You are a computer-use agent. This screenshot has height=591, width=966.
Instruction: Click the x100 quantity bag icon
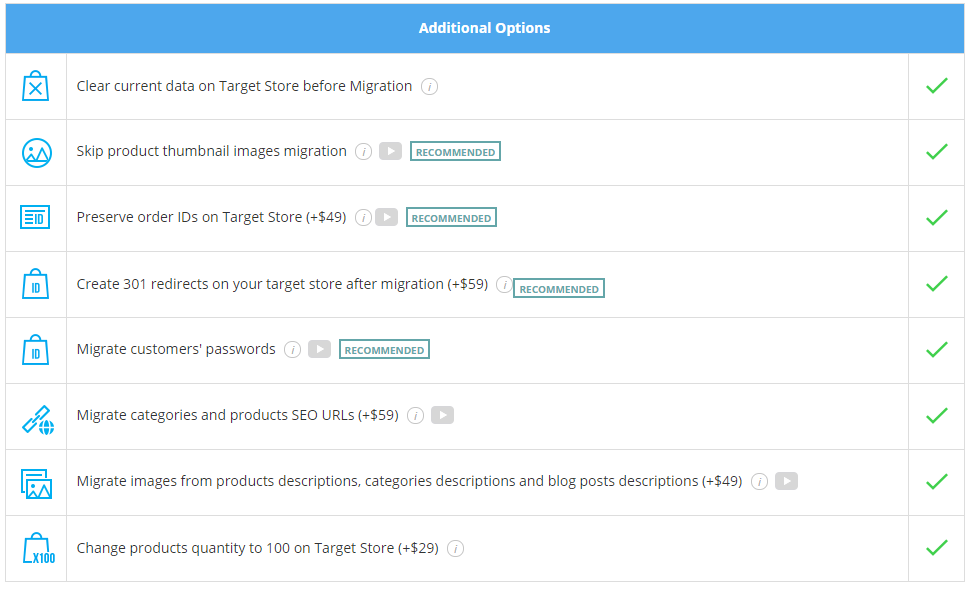point(34,547)
